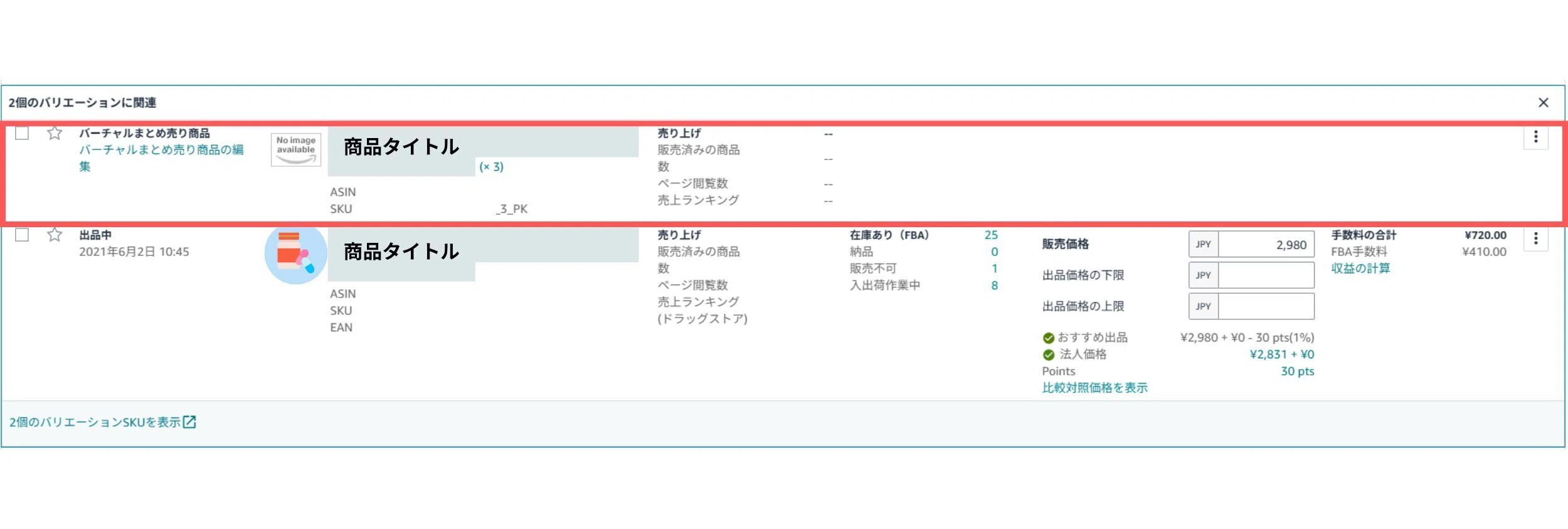Open the three-dot menu of 出品中 row
Viewport: 1568px width, 529px height.
coord(1535,238)
